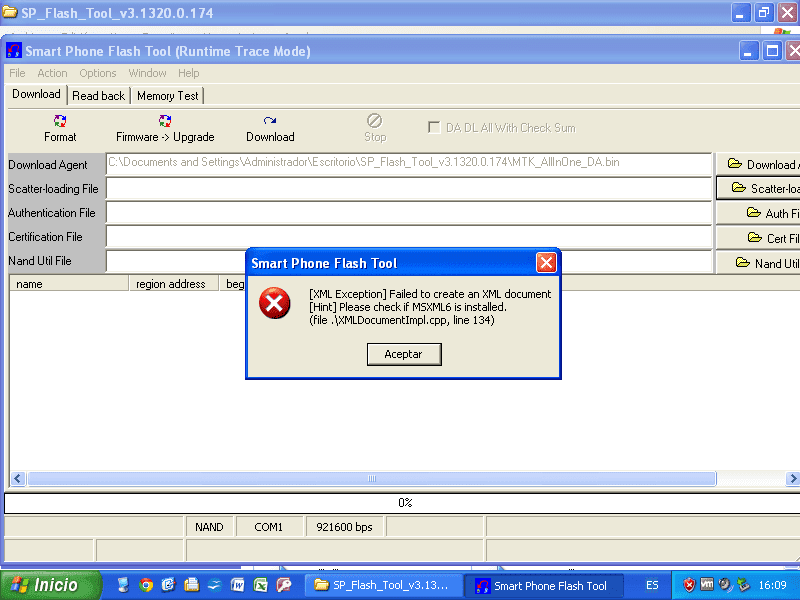Click the Flash Tool window title icon
The width and height of the screenshot is (800, 600).
click(14, 51)
